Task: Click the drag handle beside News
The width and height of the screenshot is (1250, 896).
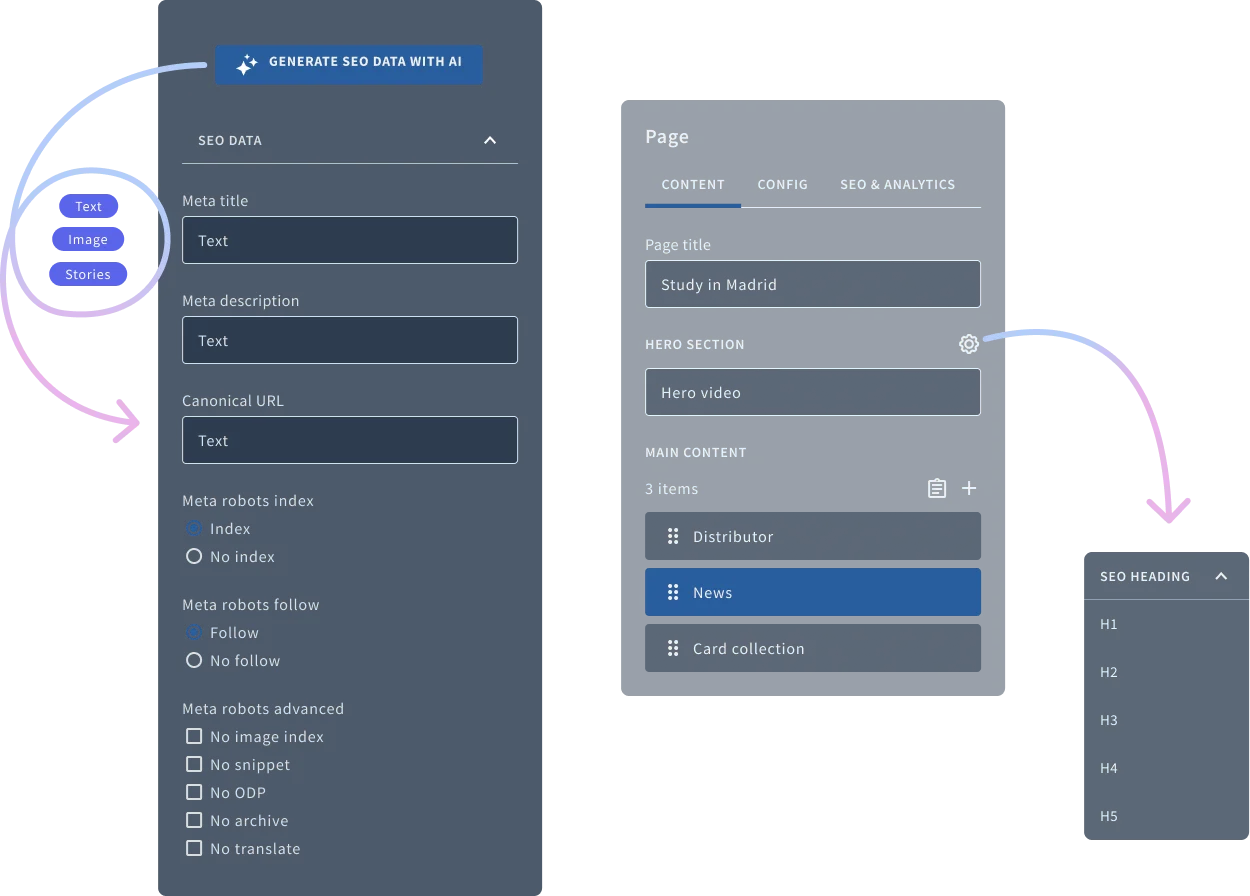Action: [x=673, y=592]
